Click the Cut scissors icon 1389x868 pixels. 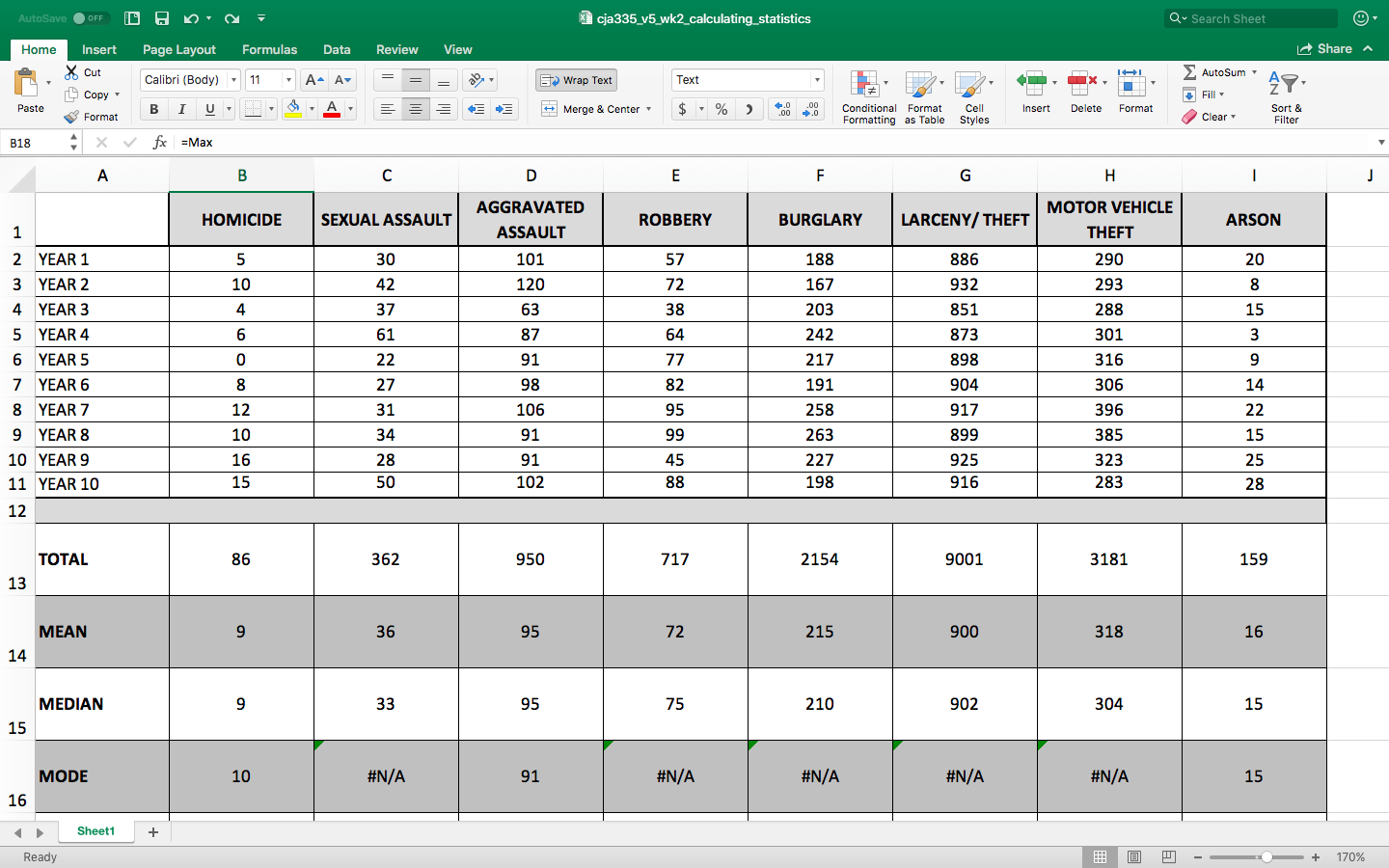click(71, 72)
